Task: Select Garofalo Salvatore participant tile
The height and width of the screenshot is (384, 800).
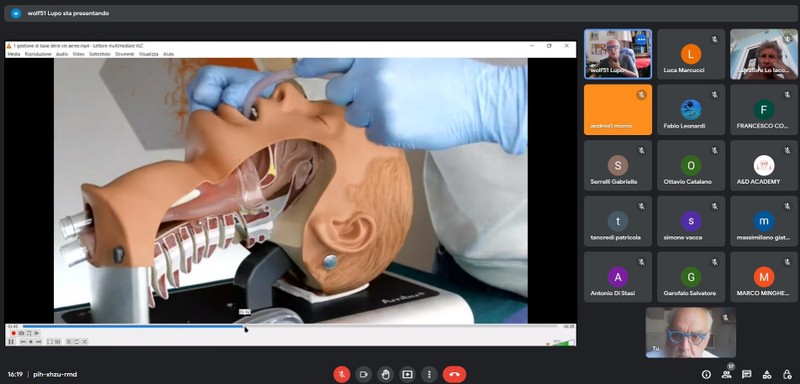Action: tap(691, 277)
